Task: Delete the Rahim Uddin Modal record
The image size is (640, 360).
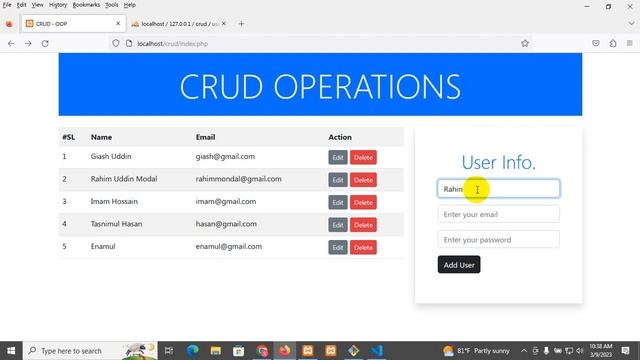Action: pos(363,180)
